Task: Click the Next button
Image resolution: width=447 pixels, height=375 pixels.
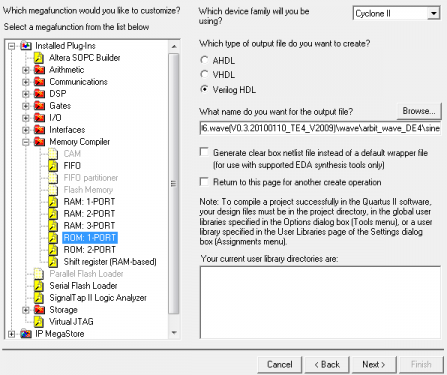Action: [374, 364]
